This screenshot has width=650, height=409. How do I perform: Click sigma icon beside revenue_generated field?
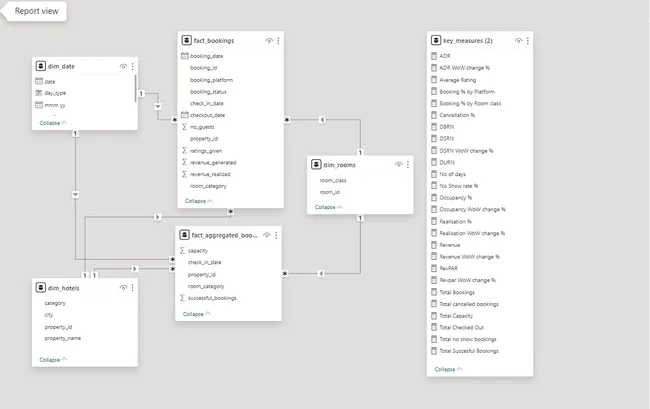[184, 162]
